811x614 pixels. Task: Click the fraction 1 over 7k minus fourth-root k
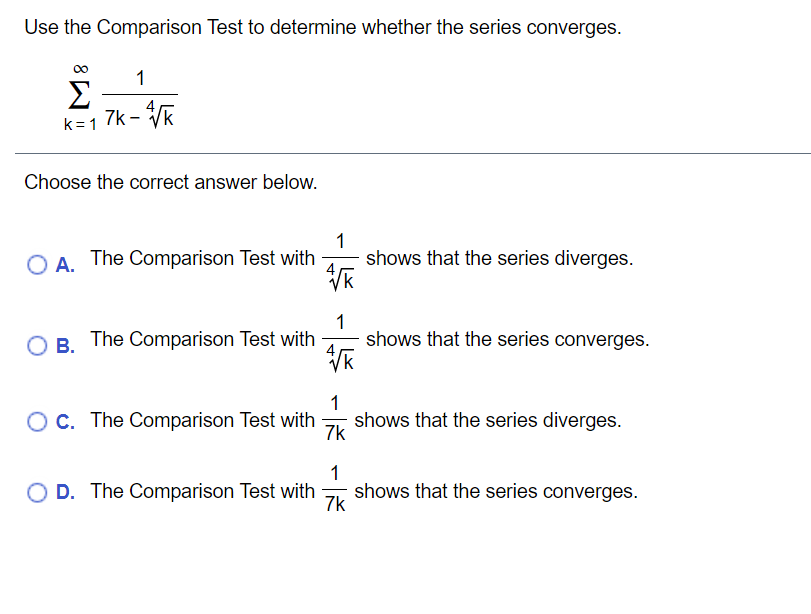(138, 98)
